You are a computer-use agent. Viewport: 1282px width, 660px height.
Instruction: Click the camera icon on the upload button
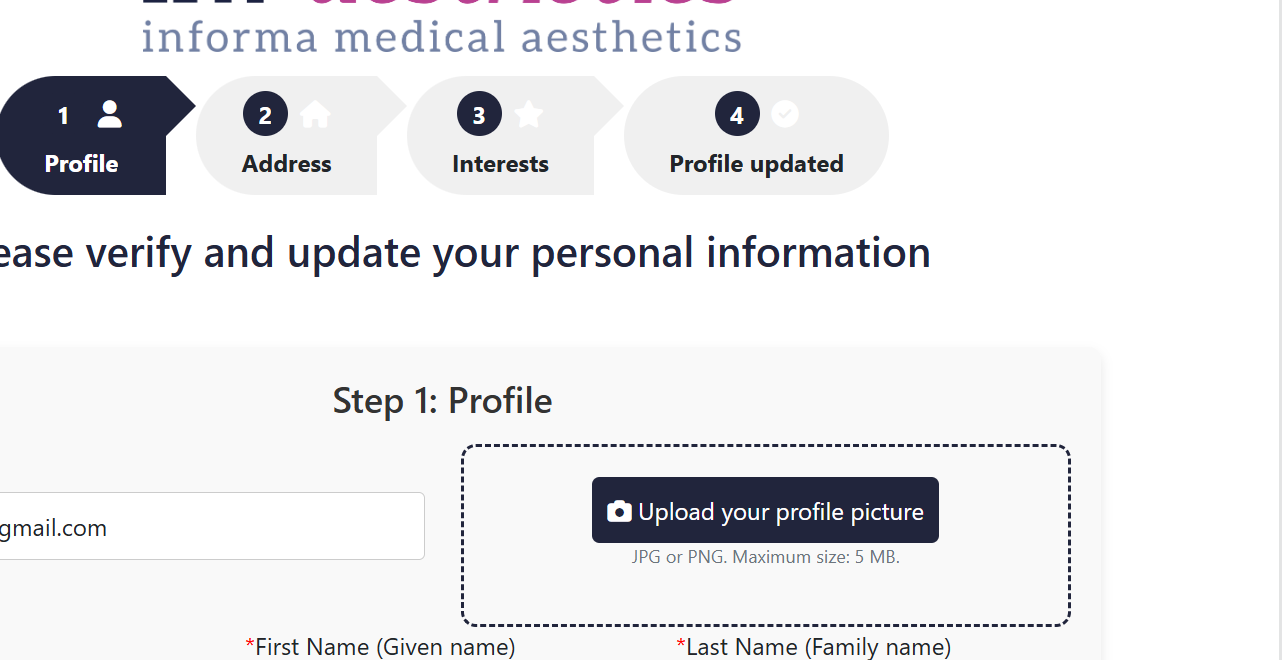click(x=619, y=512)
